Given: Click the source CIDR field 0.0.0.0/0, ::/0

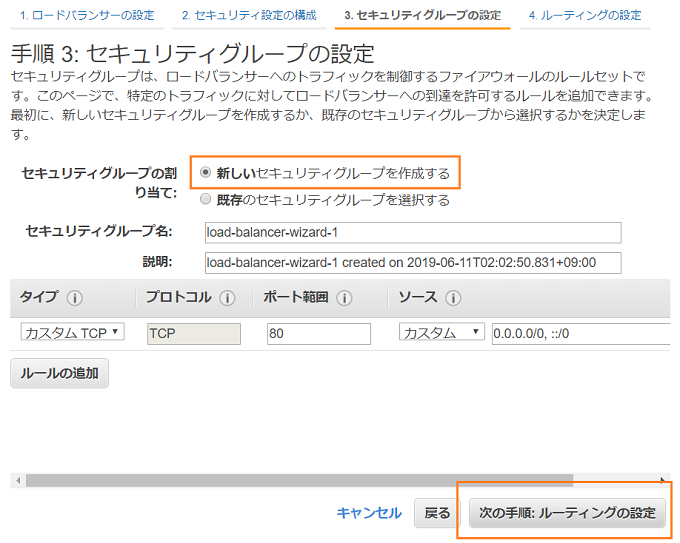Looking at the screenshot, I should point(581,334).
